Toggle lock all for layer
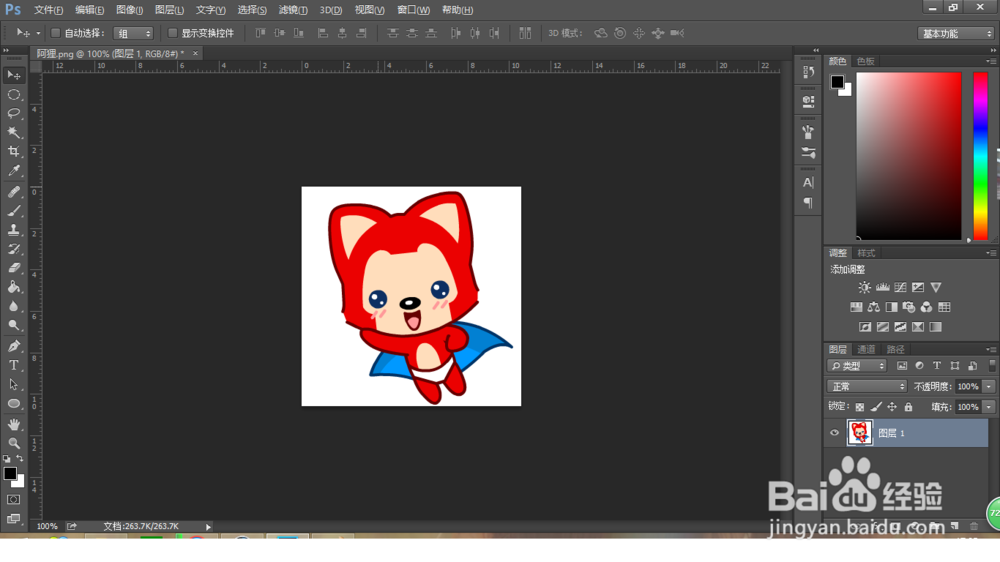This screenshot has width=1000, height=562. pyautogui.click(x=908, y=407)
